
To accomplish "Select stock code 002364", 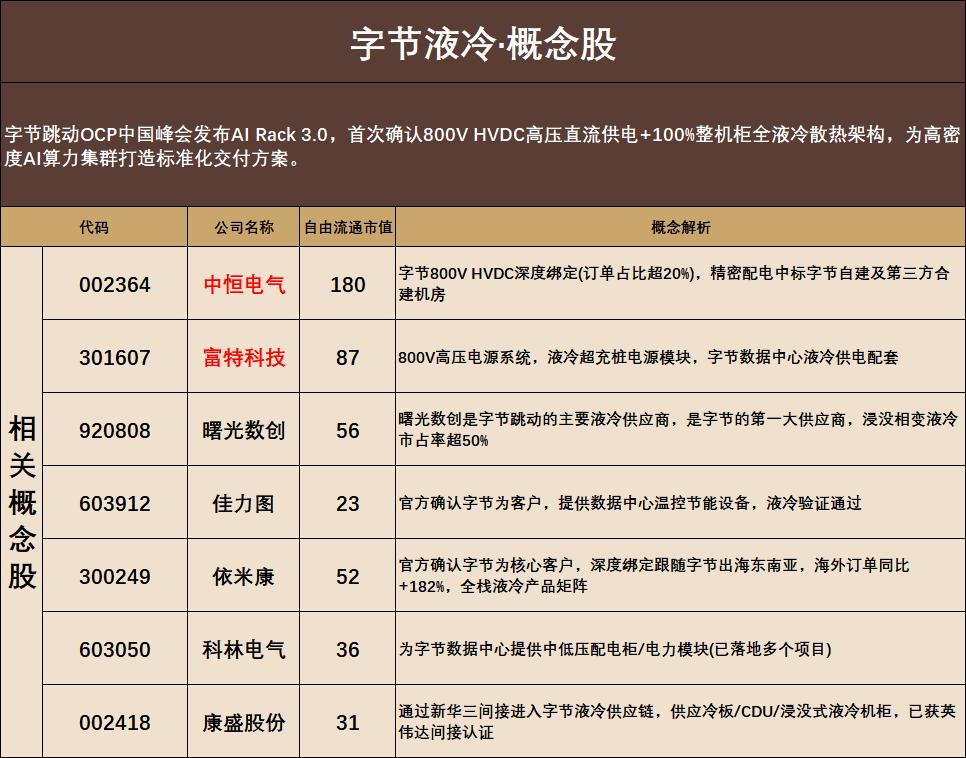I will [x=115, y=285].
